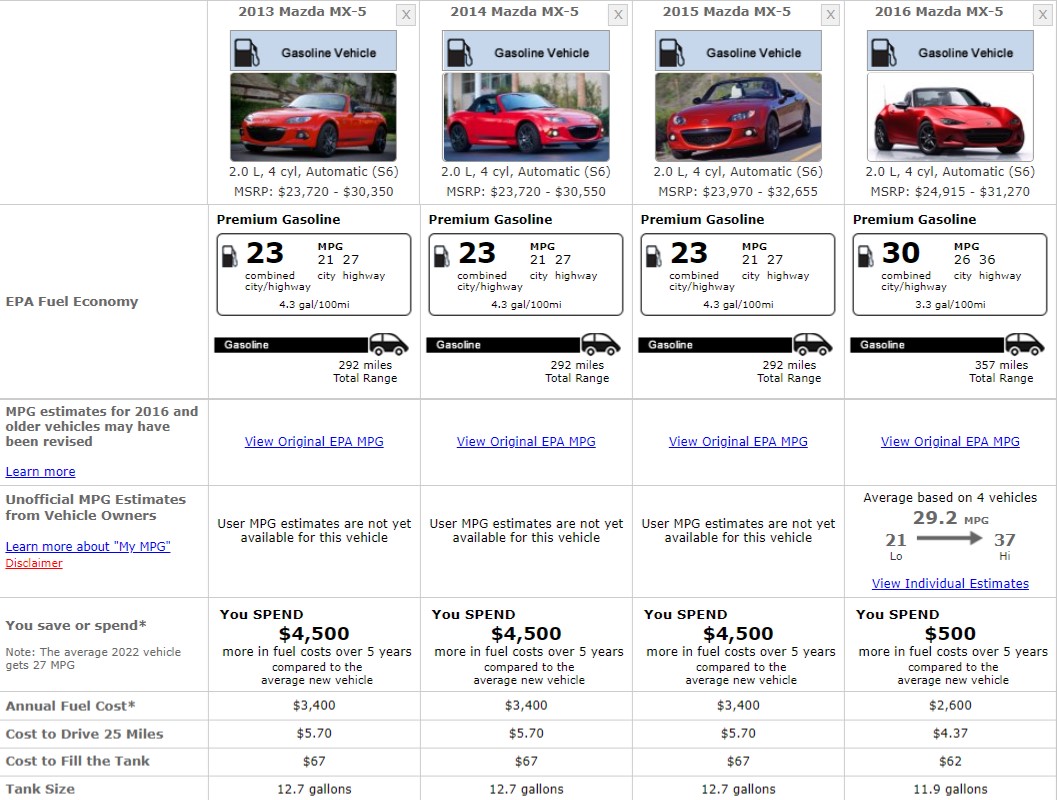Image resolution: width=1057 pixels, height=800 pixels.
Task: Click gas pump icon for 2016 Gasoline Vehicle
Action: click(x=883, y=53)
